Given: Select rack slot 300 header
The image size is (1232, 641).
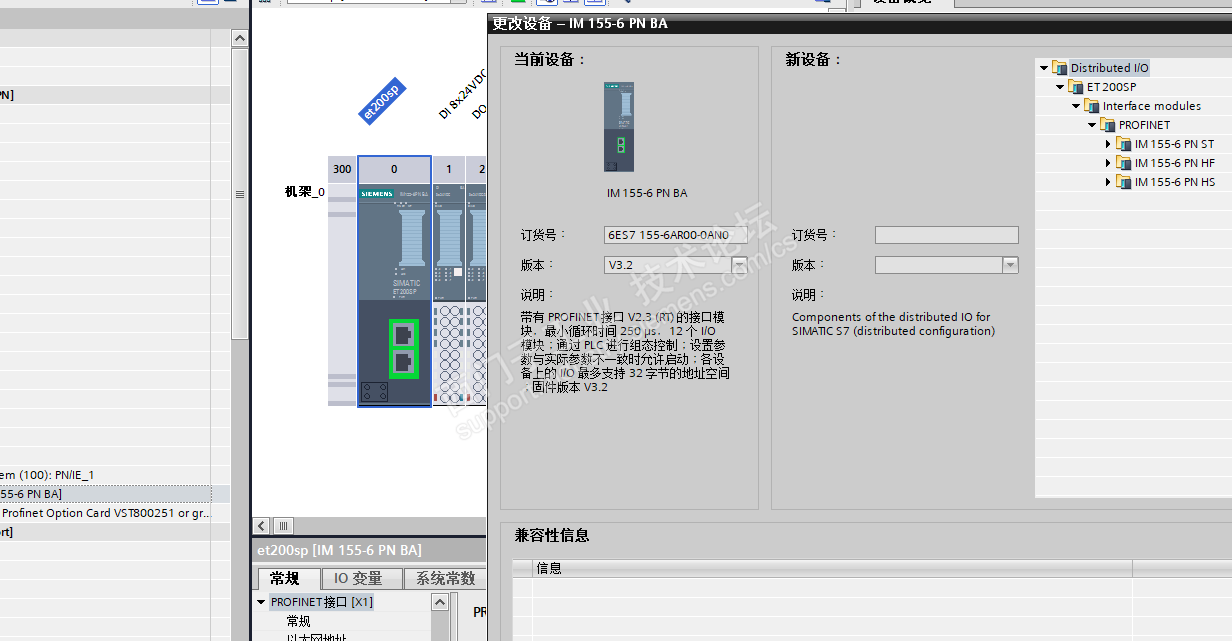Looking at the screenshot, I should point(342,169).
